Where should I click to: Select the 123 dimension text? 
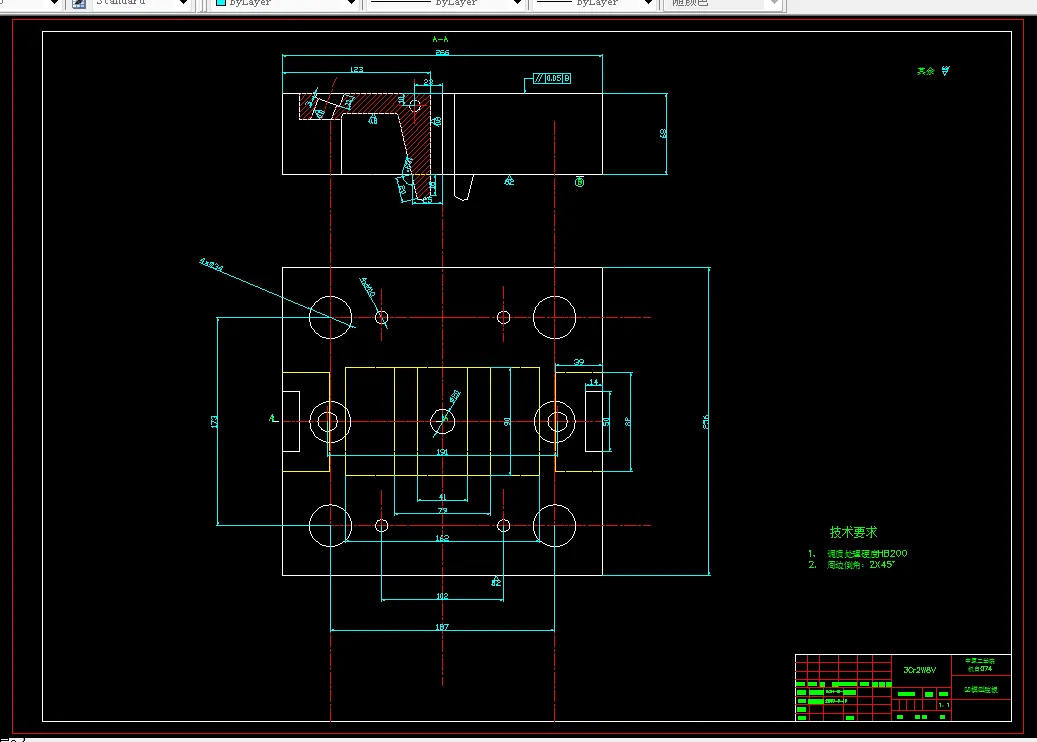356,69
